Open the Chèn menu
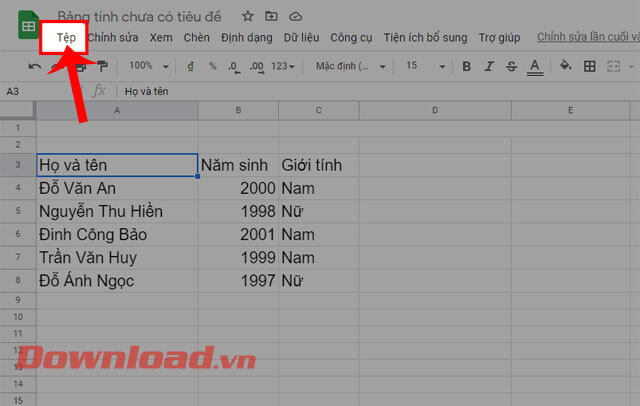This screenshot has height=406, width=640. point(196,38)
